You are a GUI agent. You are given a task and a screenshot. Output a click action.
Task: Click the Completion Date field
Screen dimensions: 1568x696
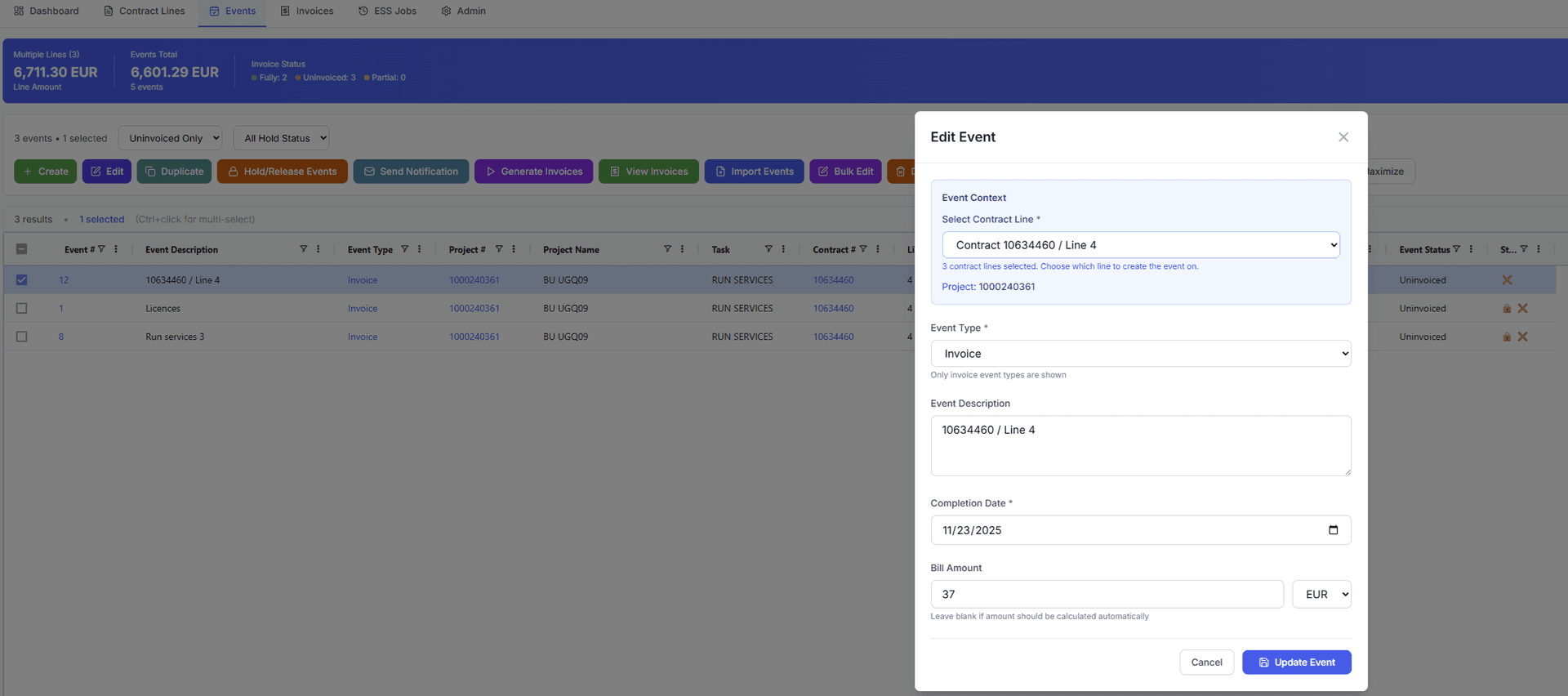[x=1140, y=530]
